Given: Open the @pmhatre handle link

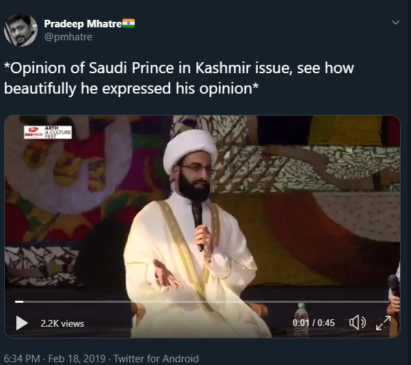Looking at the screenshot, I should click(x=68, y=37).
